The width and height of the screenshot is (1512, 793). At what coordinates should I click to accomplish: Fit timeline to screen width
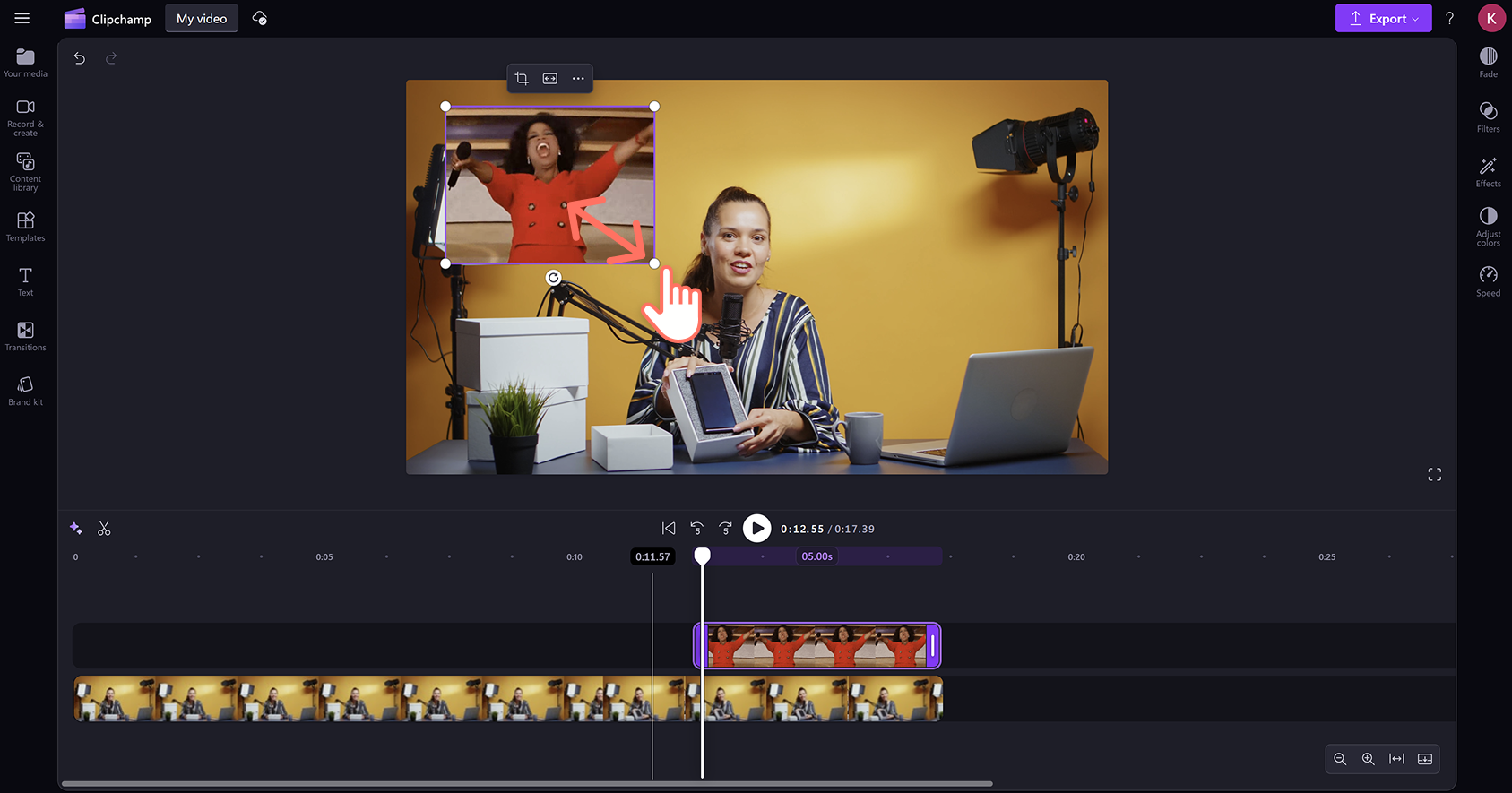(1396, 759)
